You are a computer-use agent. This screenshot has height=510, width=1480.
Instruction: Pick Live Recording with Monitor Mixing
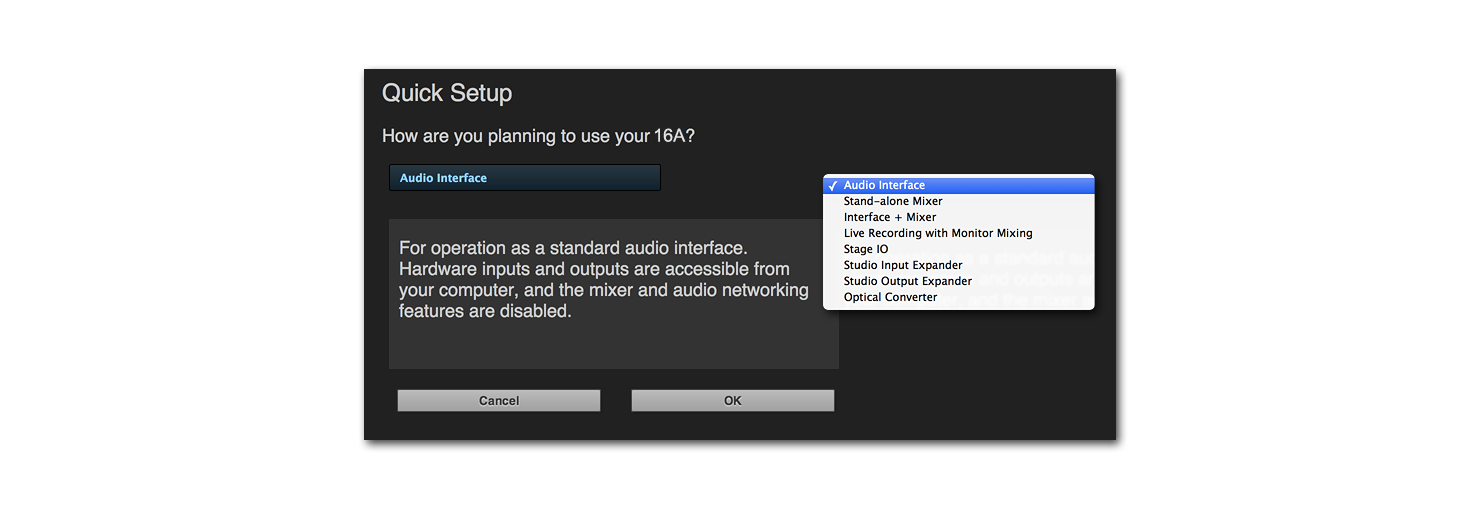click(x=937, y=233)
